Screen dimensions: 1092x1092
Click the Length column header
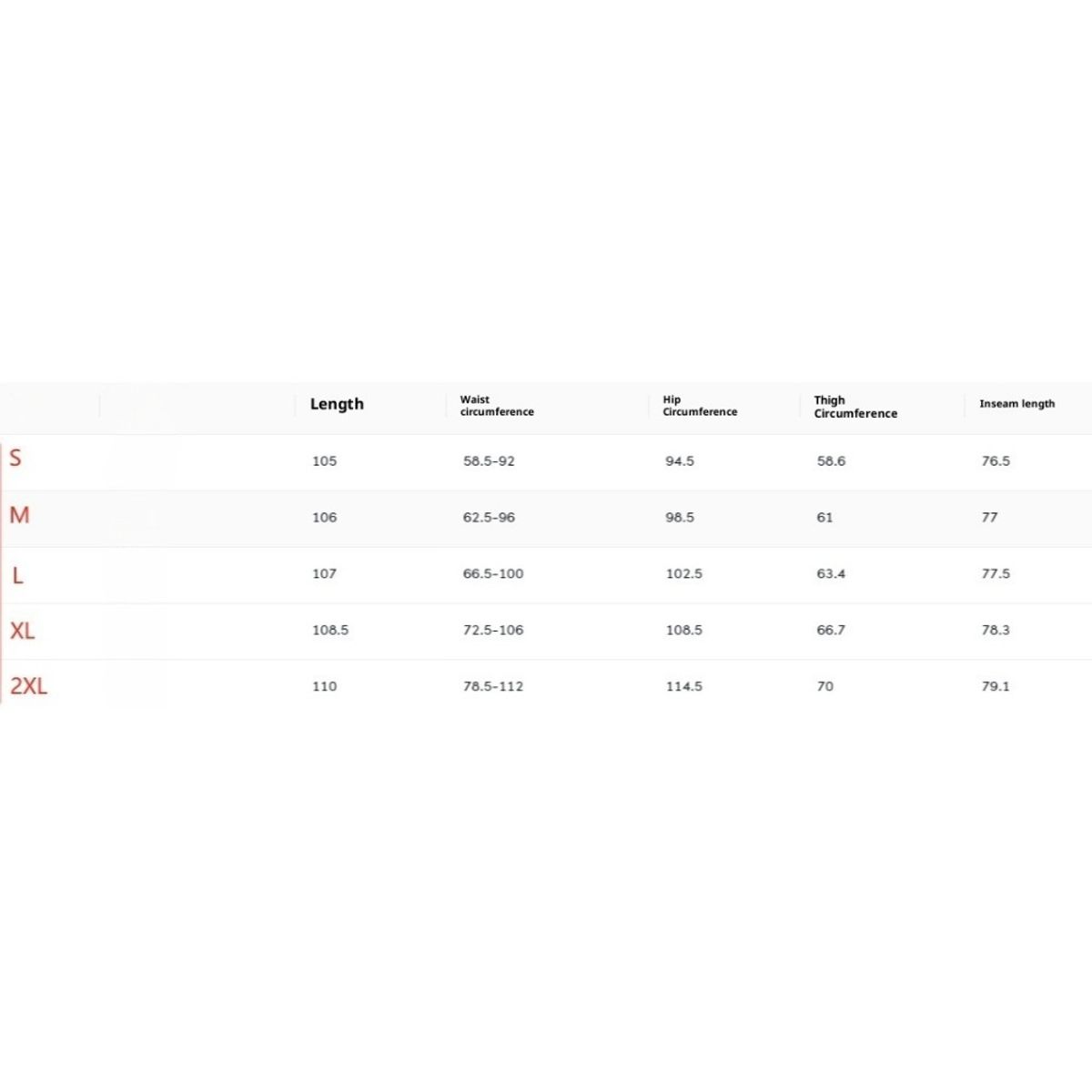[337, 404]
